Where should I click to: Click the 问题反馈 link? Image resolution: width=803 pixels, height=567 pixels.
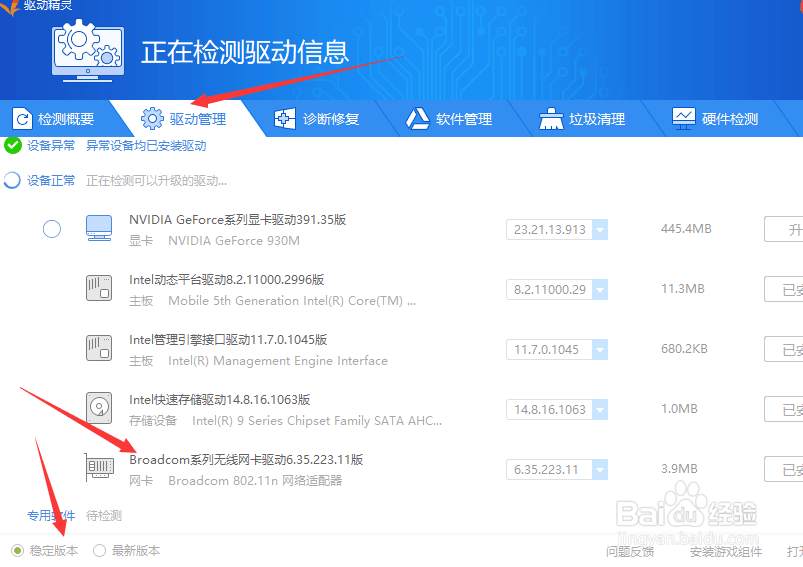pyautogui.click(x=630, y=552)
